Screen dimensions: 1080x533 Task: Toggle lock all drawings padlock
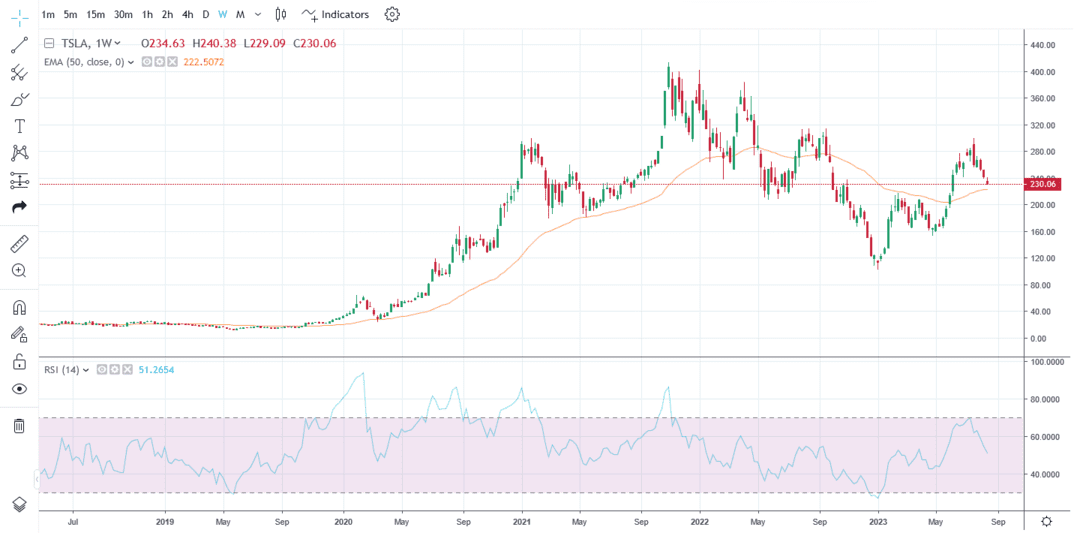coord(19,361)
